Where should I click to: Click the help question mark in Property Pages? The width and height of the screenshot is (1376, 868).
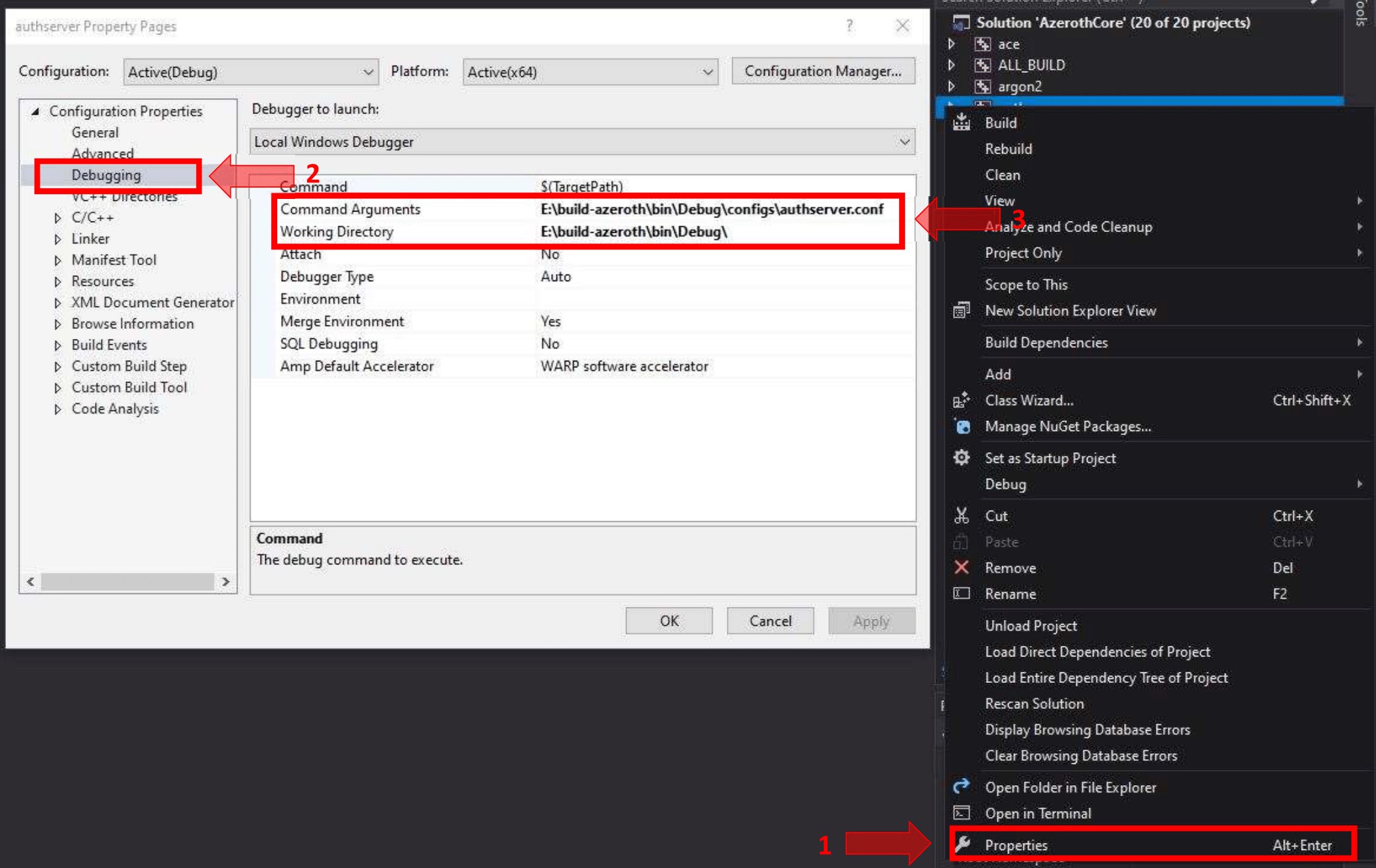pyautogui.click(x=849, y=26)
